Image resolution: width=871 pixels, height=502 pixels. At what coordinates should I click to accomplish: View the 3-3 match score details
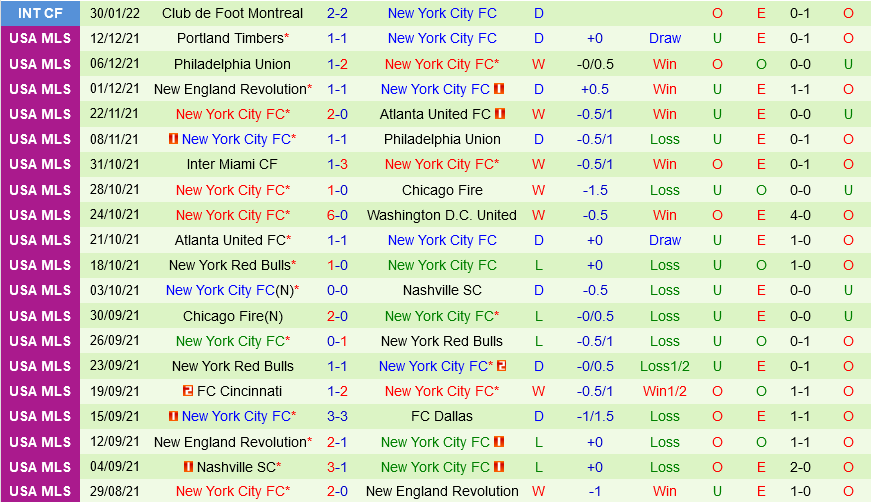coord(337,416)
